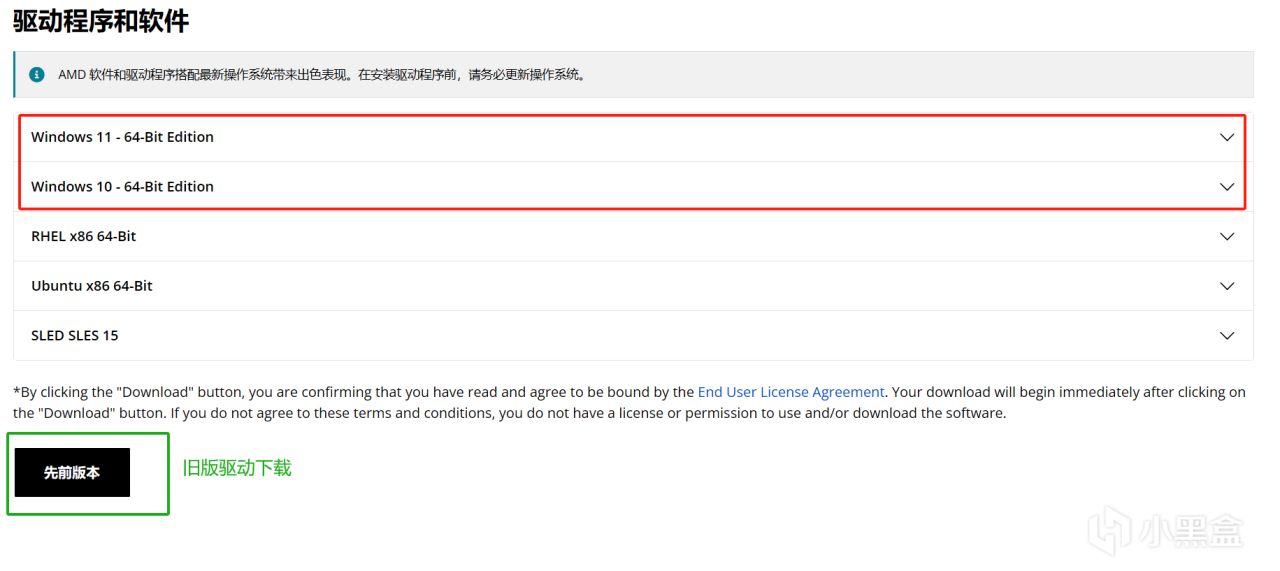
Task: Select the Windows 10 - 64-Bit Edition label
Action: 122,187
